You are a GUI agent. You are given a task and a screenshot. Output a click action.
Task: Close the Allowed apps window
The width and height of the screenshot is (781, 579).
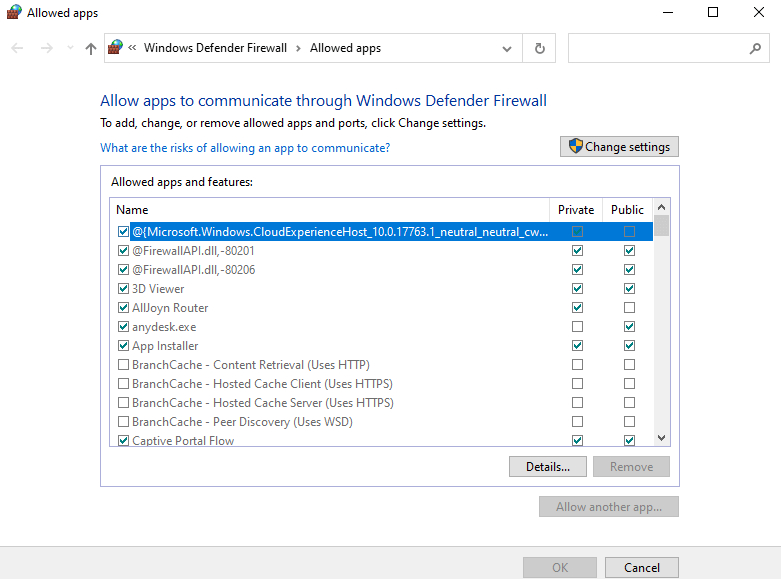(759, 12)
